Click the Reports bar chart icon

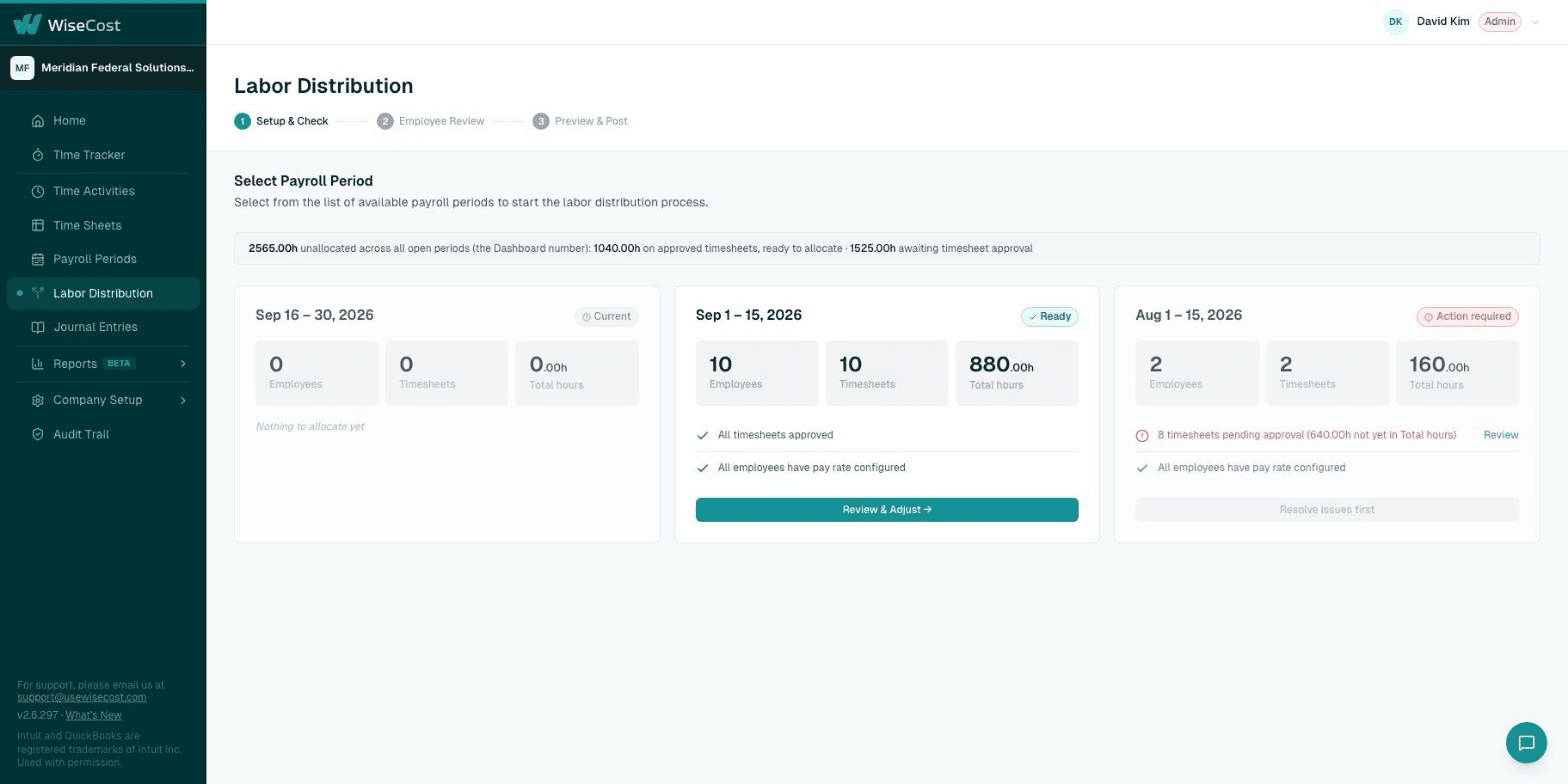coord(37,364)
